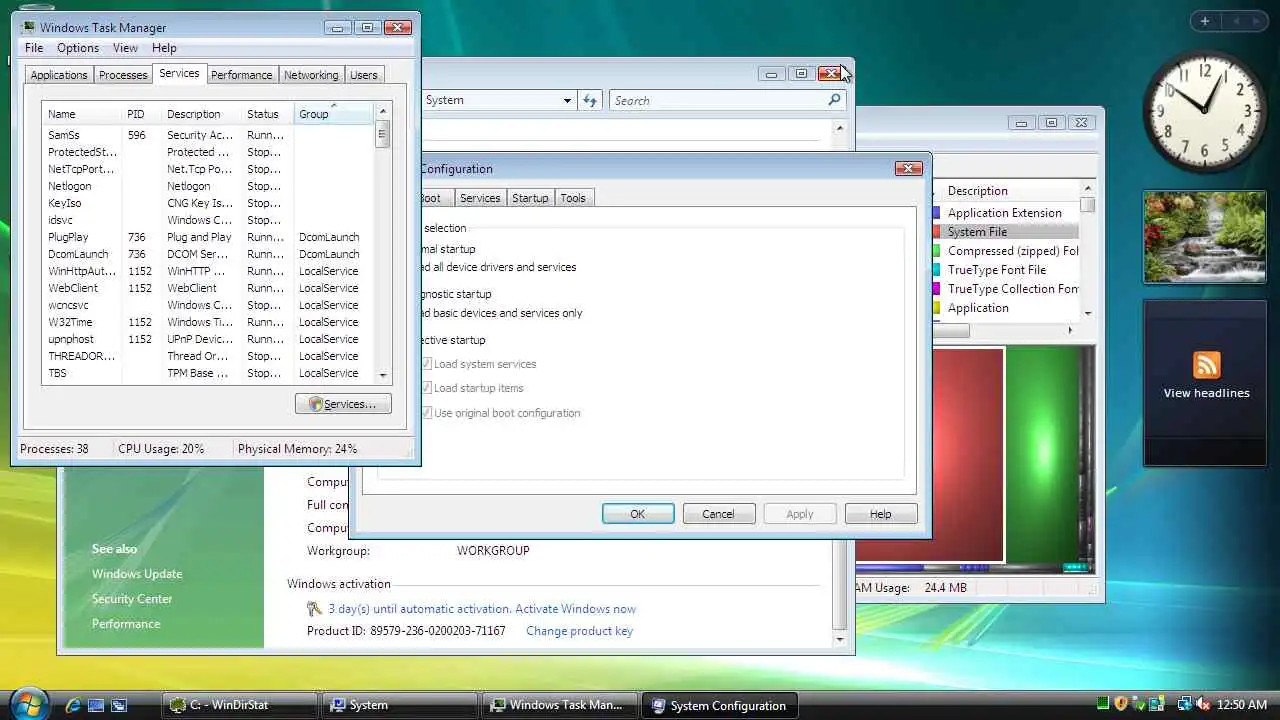The image size is (1280, 720).
Task: Click the magnifier icon in the Search box
Action: (834, 100)
